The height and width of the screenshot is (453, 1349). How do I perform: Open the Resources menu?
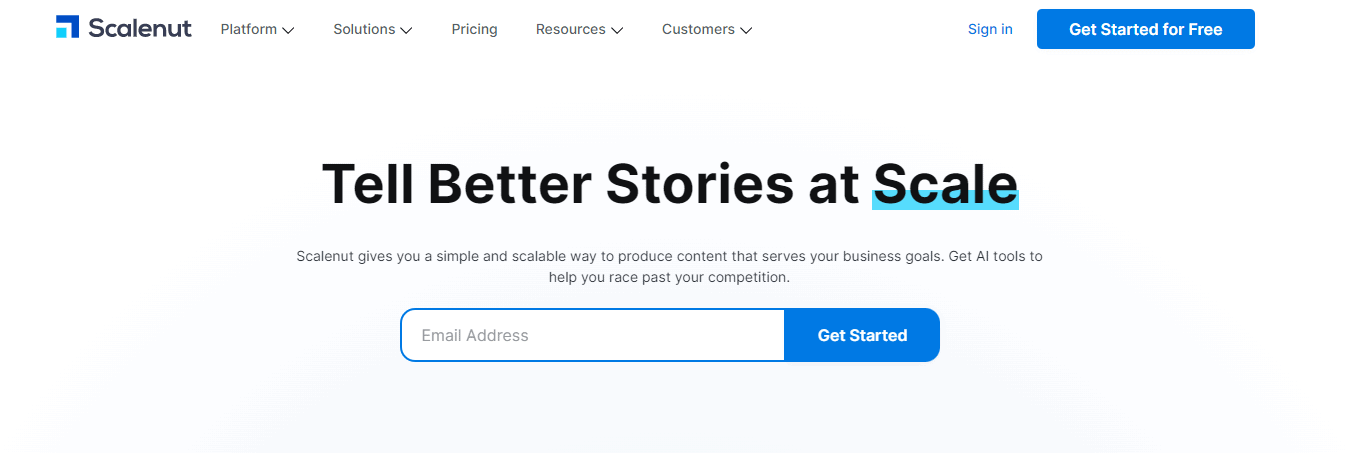coord(570,30)
